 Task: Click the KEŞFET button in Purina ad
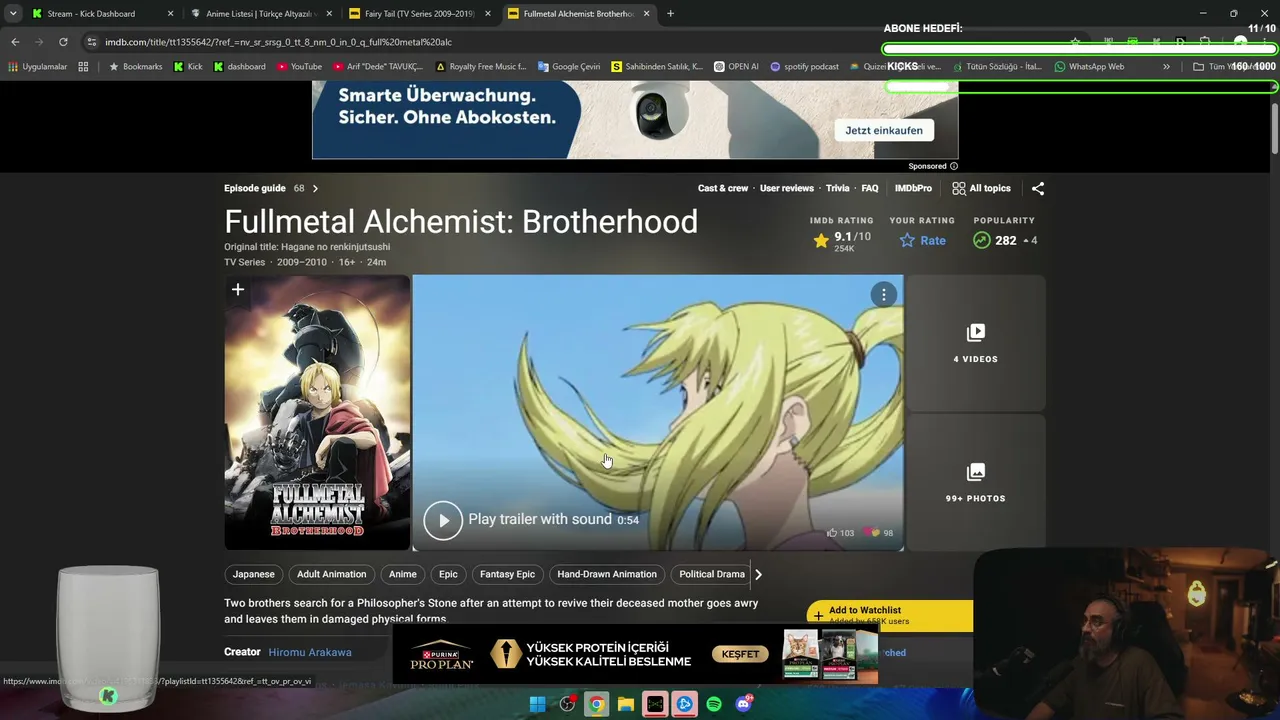coord(741,654)
